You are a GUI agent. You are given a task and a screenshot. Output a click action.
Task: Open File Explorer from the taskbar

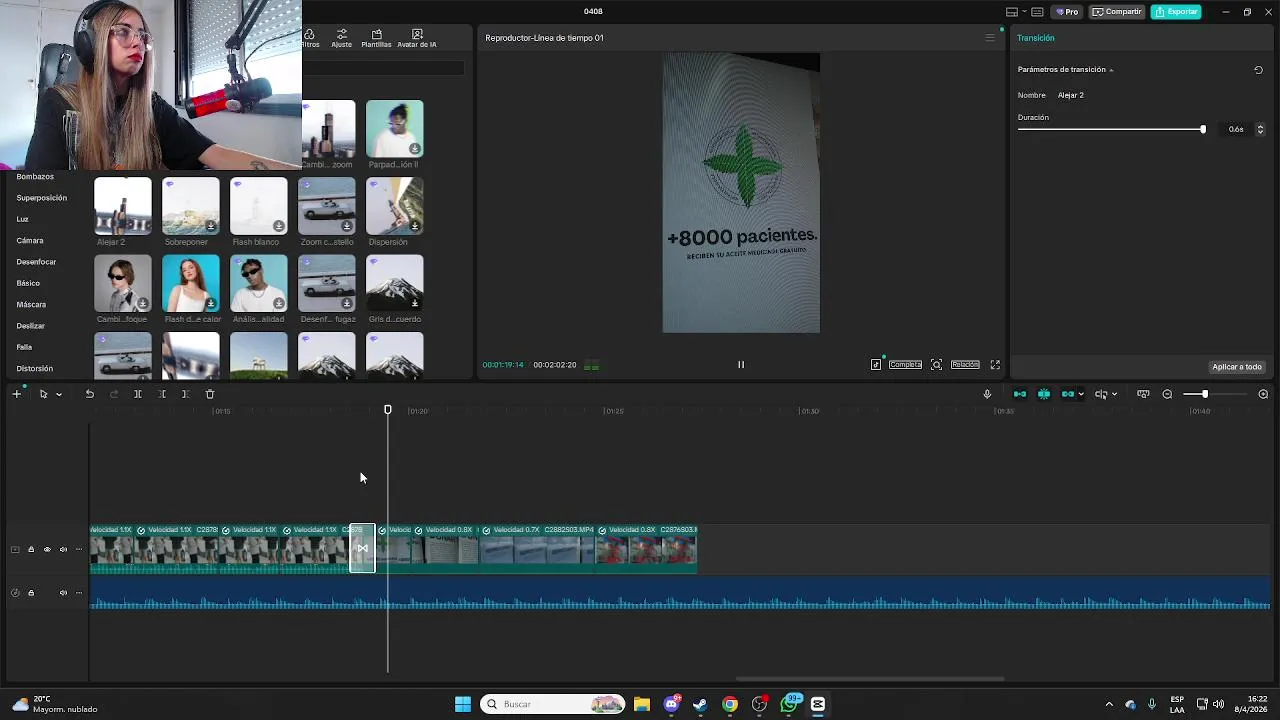642,704
